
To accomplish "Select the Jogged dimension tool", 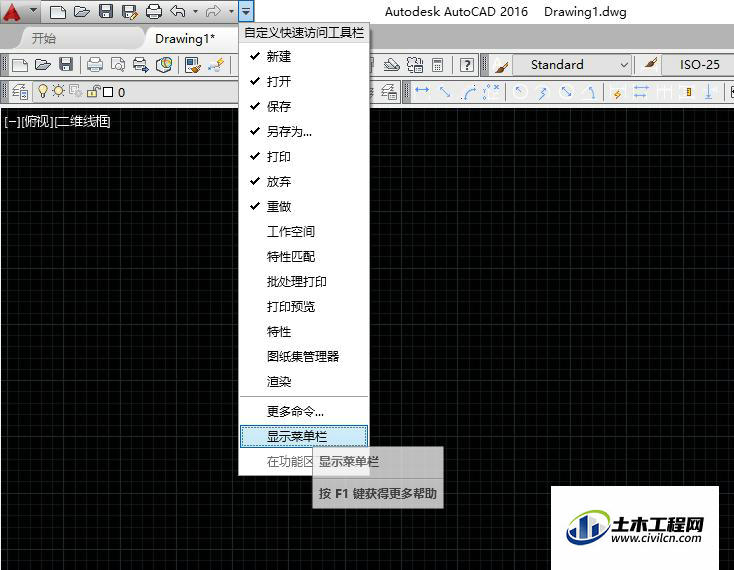I will (x=543, y=92).
